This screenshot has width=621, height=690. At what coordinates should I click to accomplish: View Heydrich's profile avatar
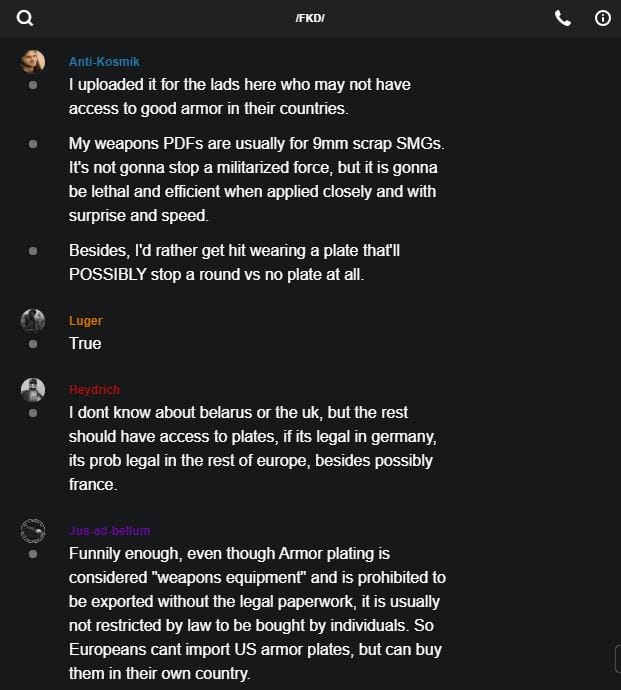[x=33, y=390]
